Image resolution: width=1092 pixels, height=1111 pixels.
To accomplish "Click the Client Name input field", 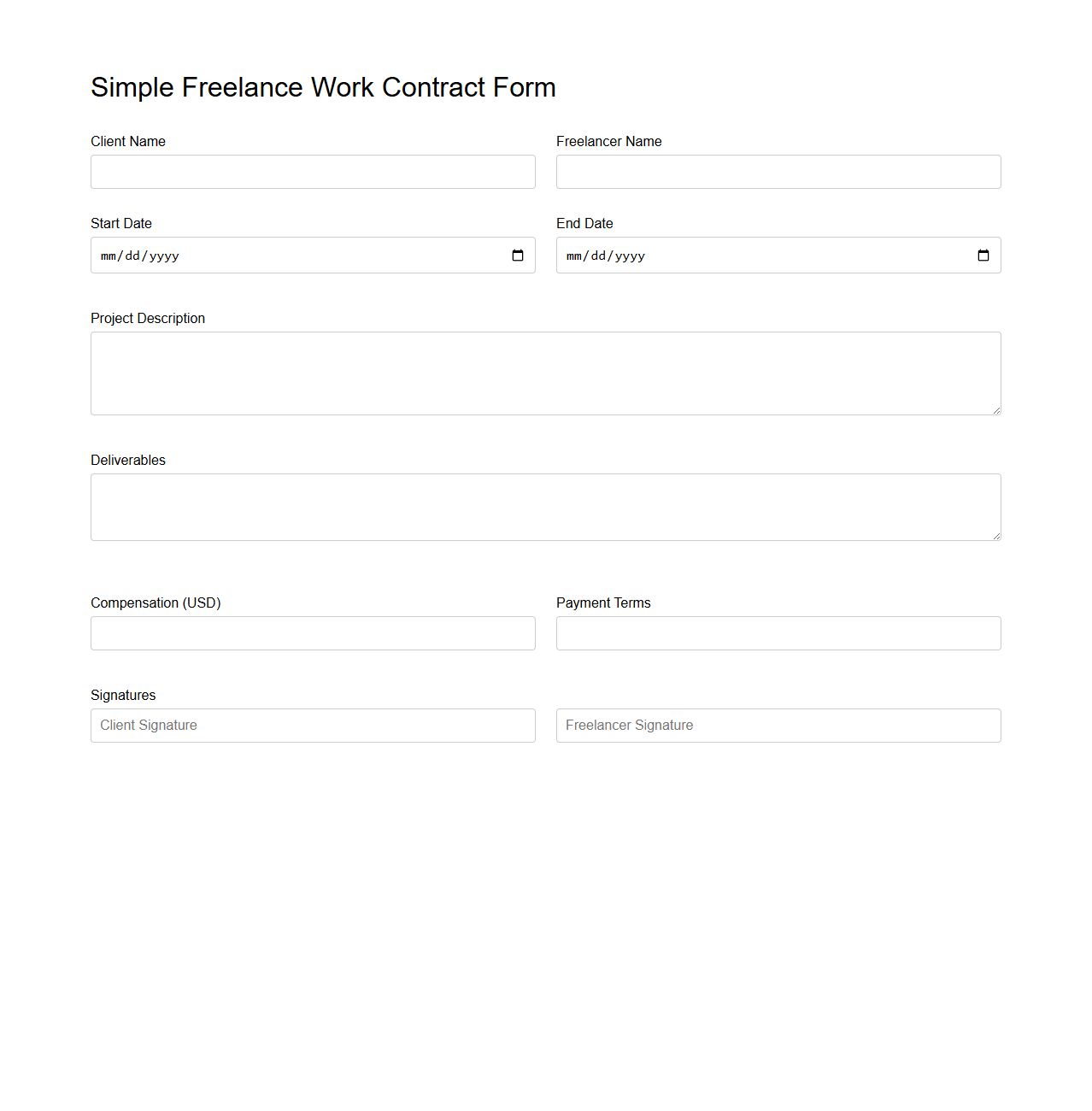I will point(313,172).
